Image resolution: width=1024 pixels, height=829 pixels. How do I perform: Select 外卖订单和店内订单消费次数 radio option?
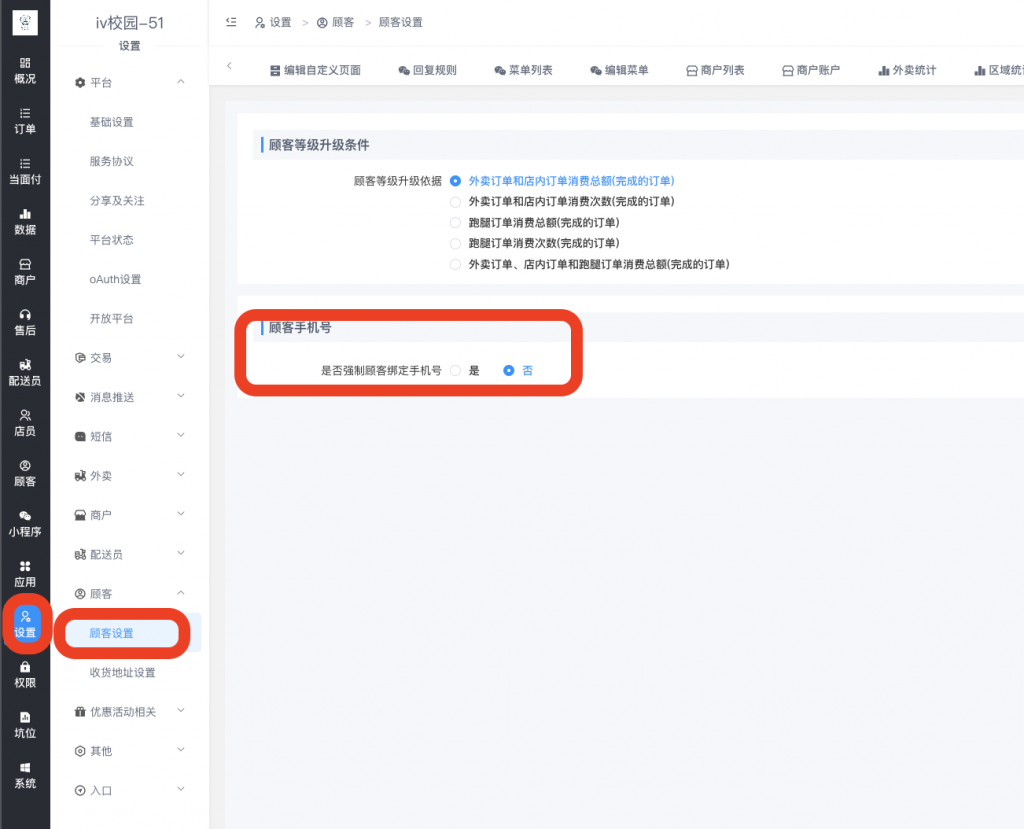click(x=456, y=201)
